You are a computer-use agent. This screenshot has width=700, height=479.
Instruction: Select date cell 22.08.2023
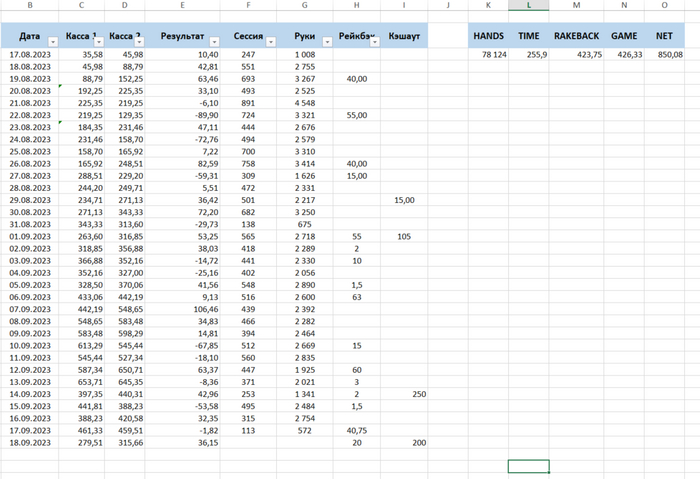pyautogui.click(x=30, y=115)
